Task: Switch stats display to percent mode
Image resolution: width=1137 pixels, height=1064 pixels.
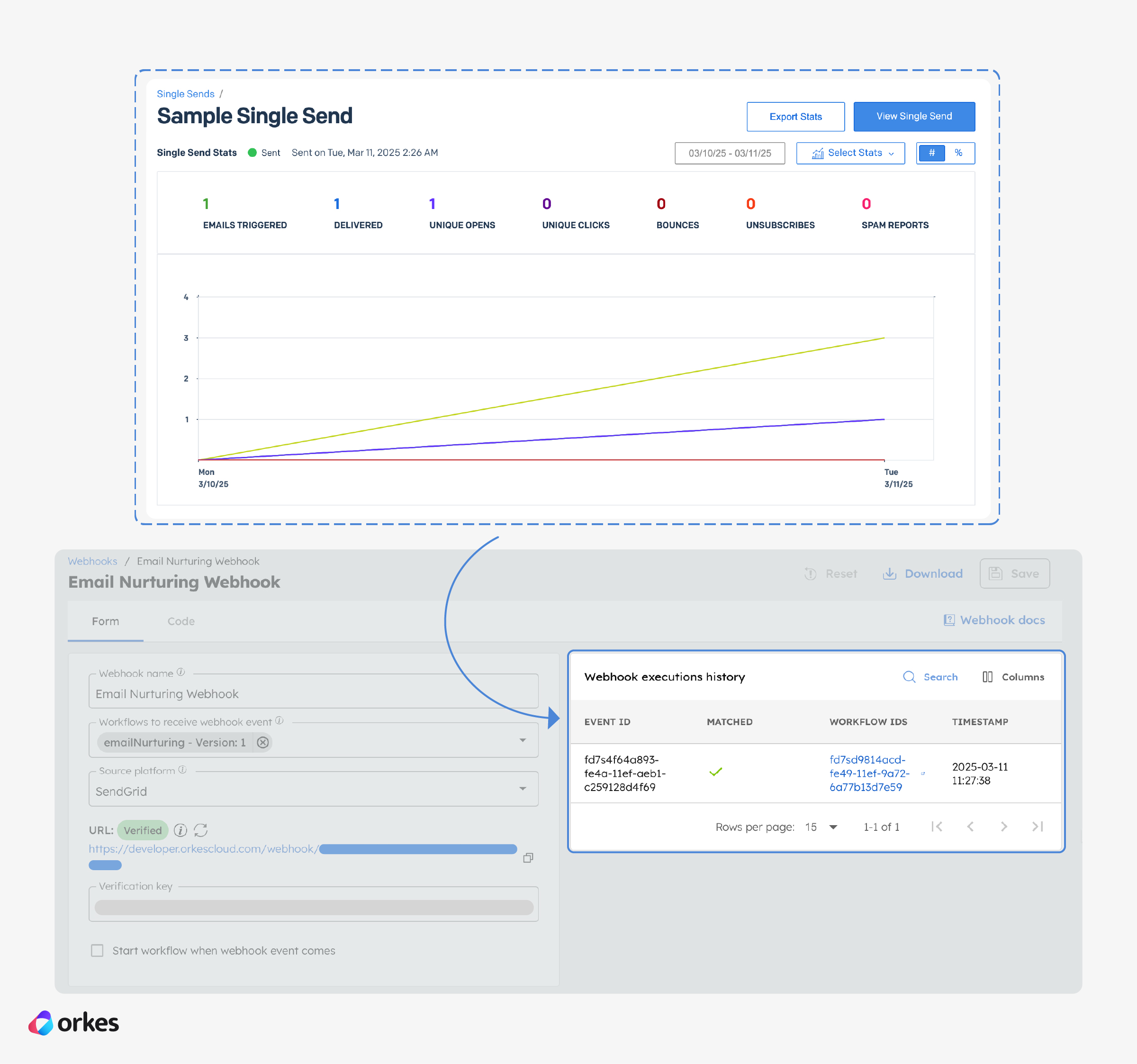Action: click(958, 153)
